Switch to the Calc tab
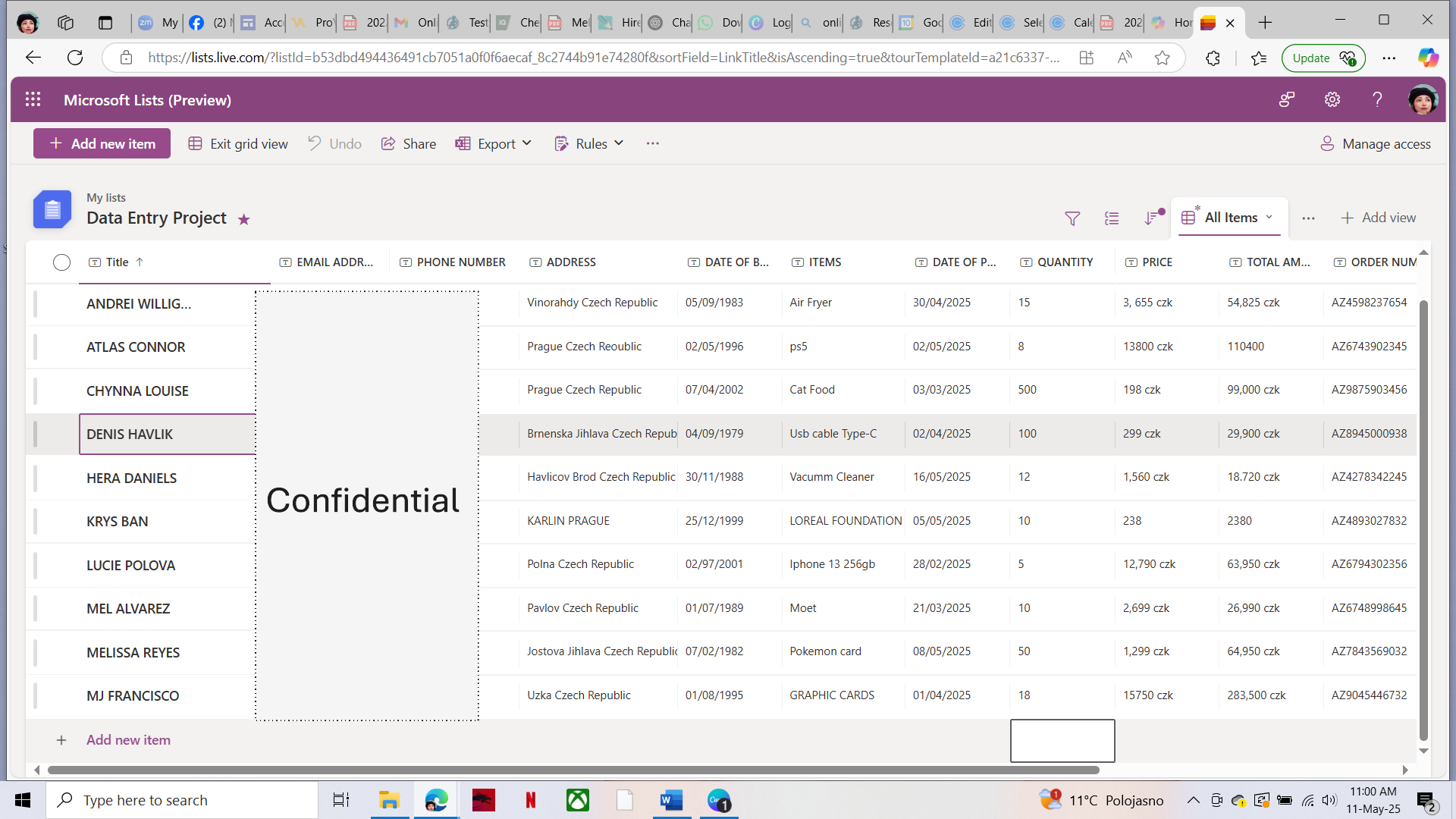 1072,23
